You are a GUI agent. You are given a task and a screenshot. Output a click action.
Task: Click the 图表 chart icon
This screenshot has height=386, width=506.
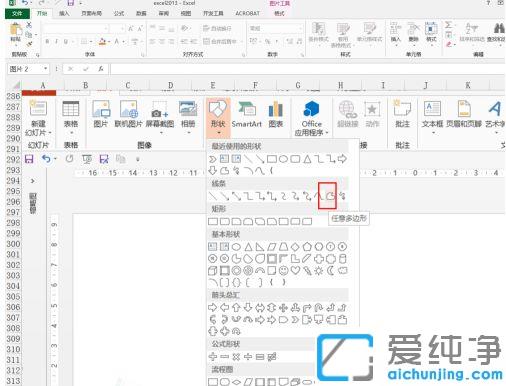[x=276, y=109]
